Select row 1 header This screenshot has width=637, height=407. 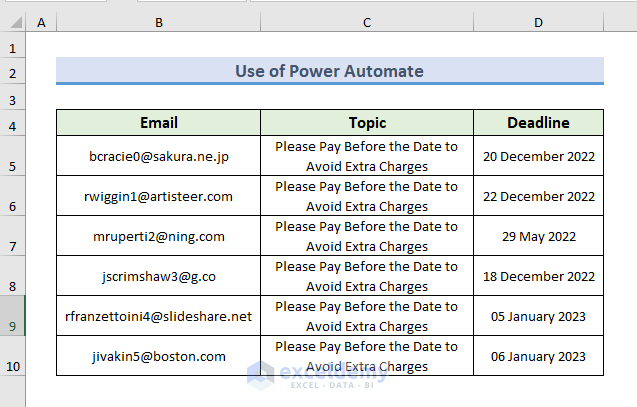tap(13, 45)
